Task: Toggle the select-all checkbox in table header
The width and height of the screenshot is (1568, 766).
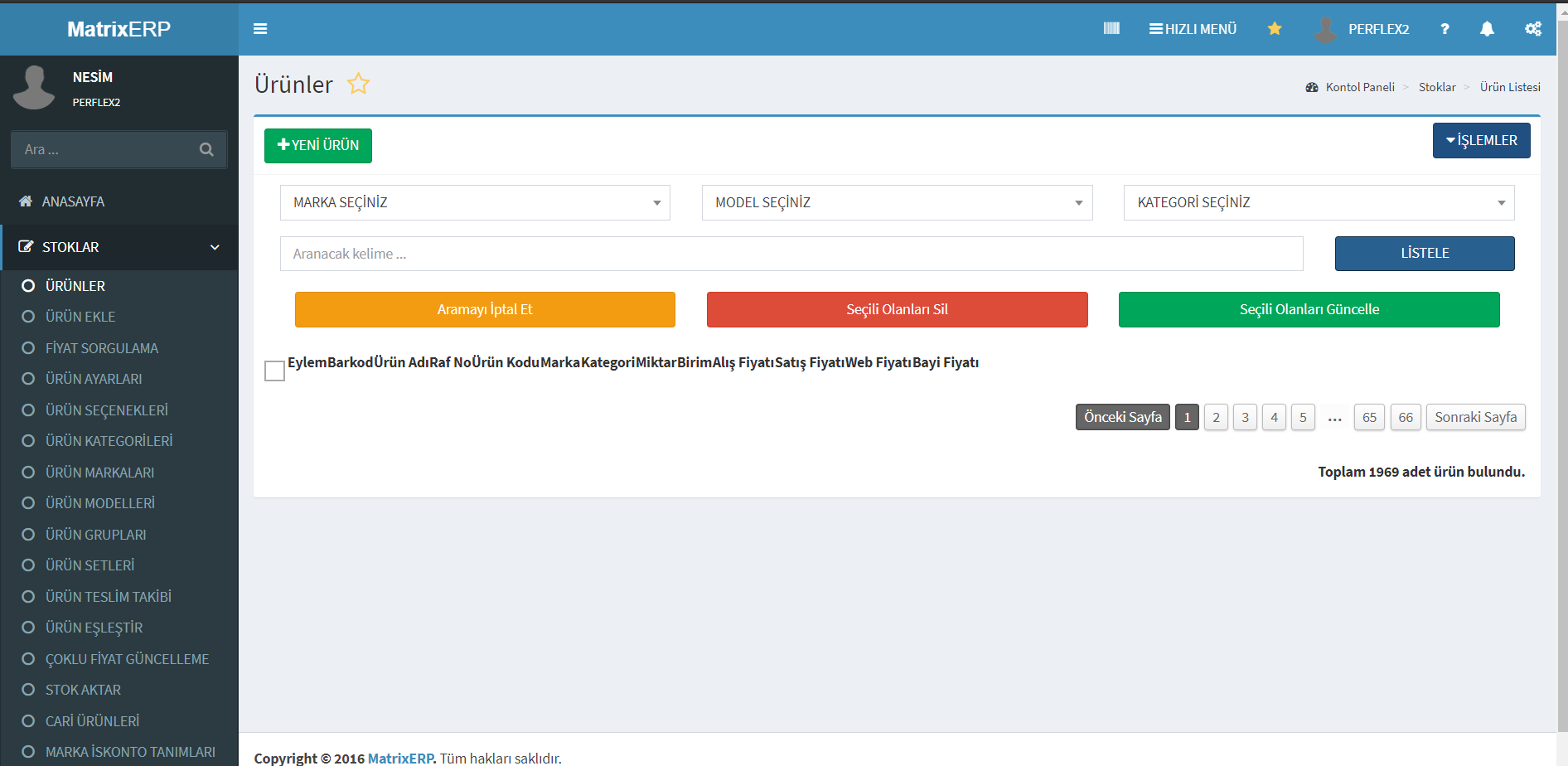Action: point(274,371)
